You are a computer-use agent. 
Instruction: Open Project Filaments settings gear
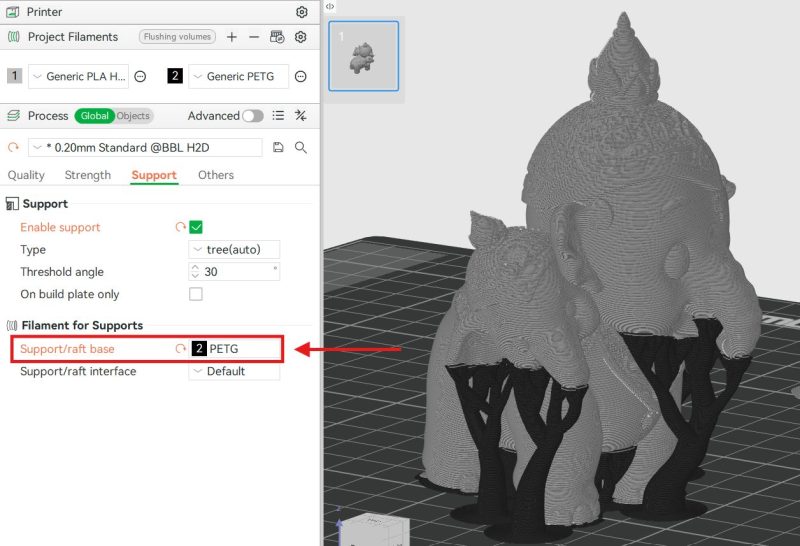coord(301,37)
